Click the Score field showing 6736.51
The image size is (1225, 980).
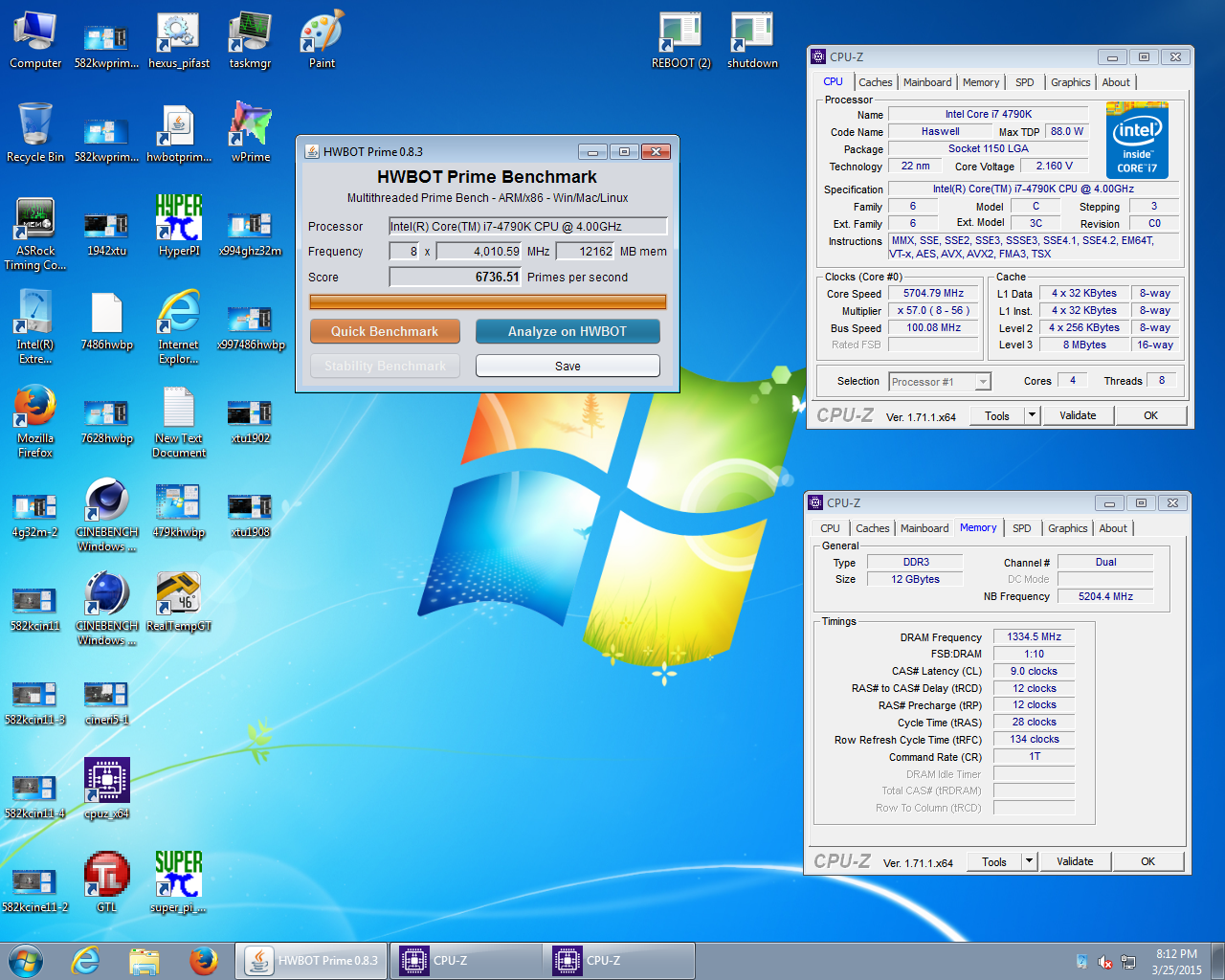[455, 277]
